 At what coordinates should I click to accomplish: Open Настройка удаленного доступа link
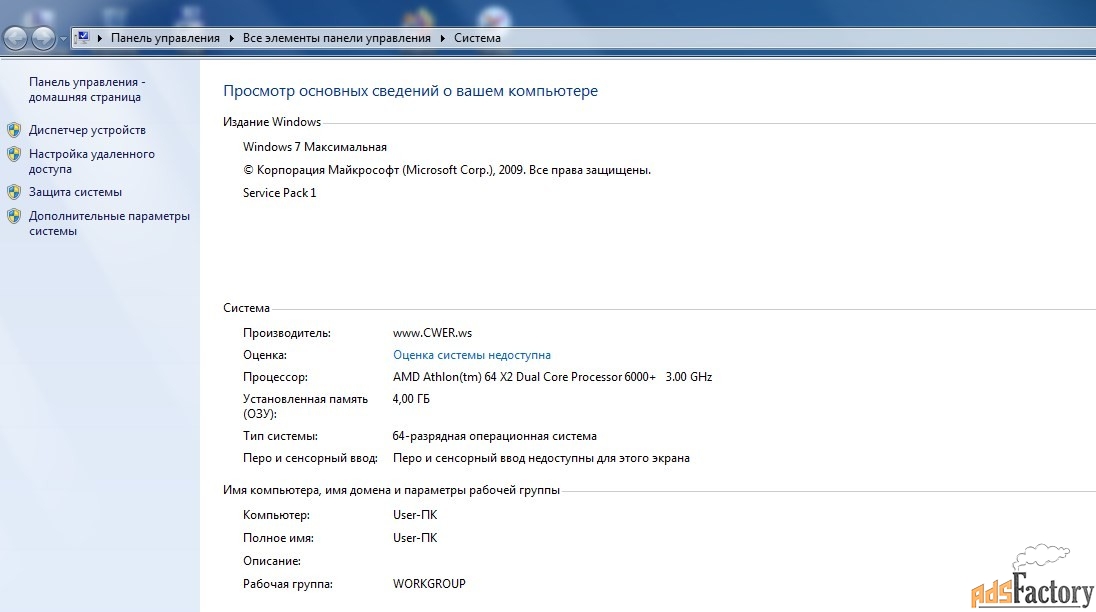pyautogui.click(x=92, y=161)
